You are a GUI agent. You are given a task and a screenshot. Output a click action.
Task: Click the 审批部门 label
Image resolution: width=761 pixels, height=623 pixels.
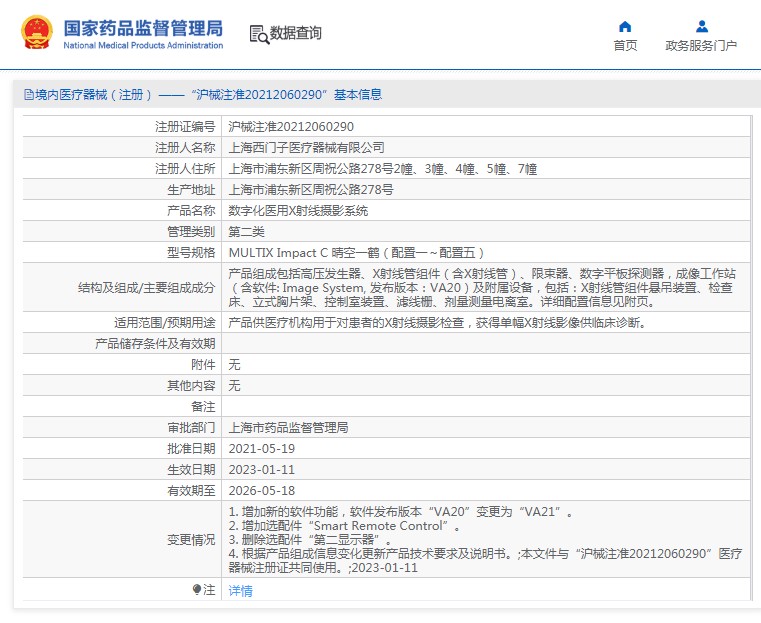pyautogui.click(x=191, y=427)
